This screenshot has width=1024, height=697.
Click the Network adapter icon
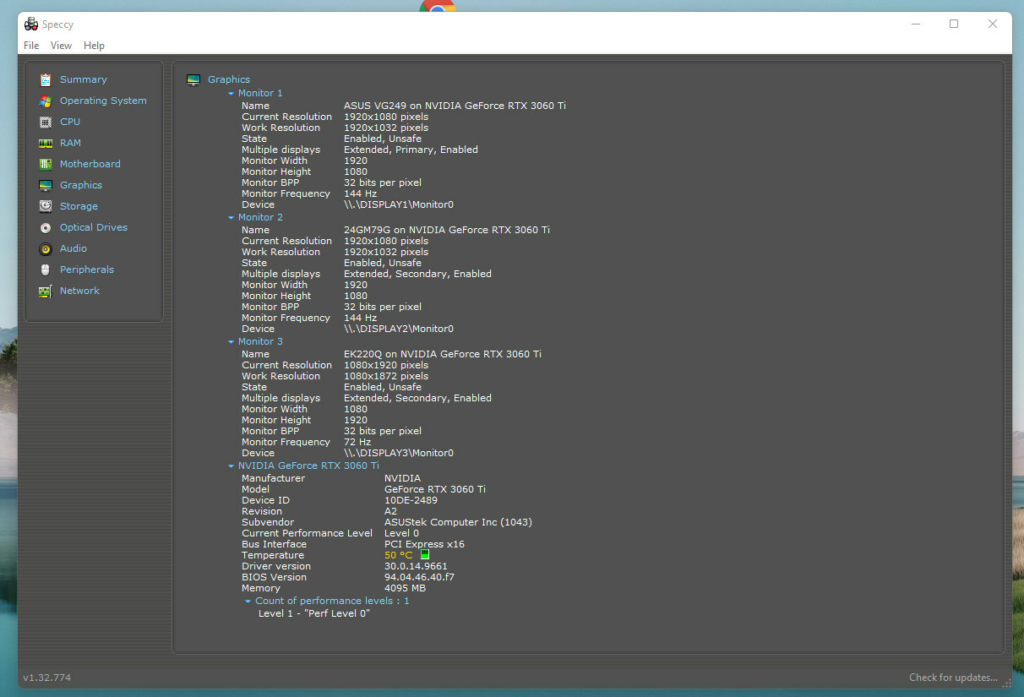pyautogui.click(x=45, y=291)
